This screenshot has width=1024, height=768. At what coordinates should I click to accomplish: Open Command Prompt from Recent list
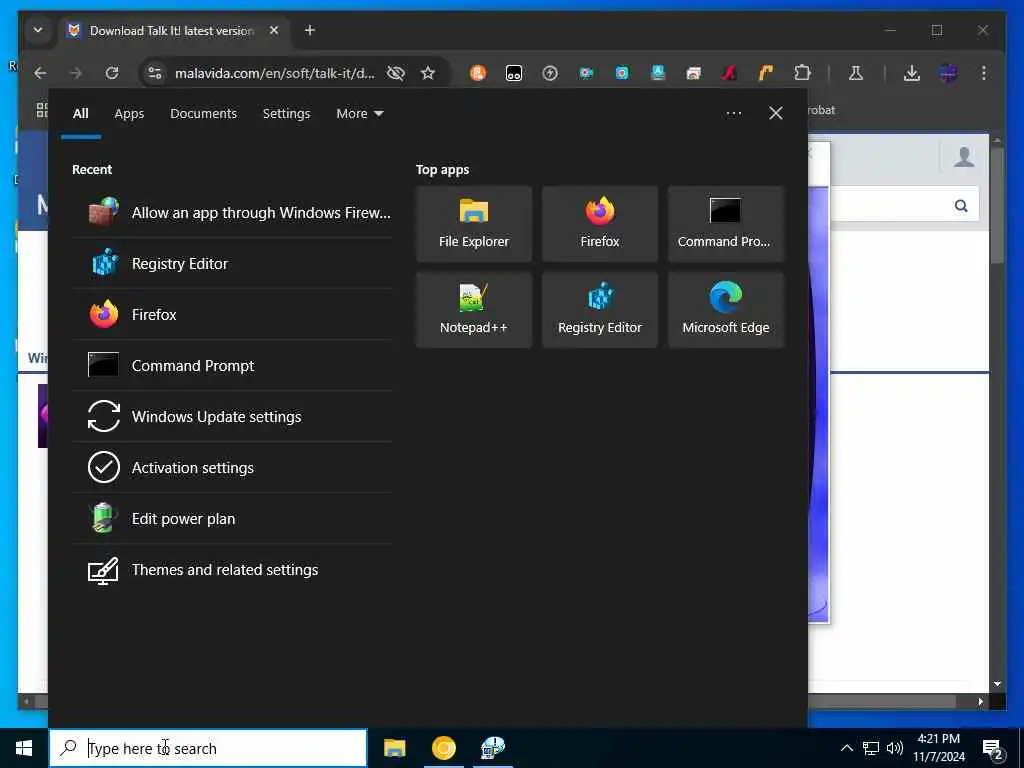coord(232,366)
